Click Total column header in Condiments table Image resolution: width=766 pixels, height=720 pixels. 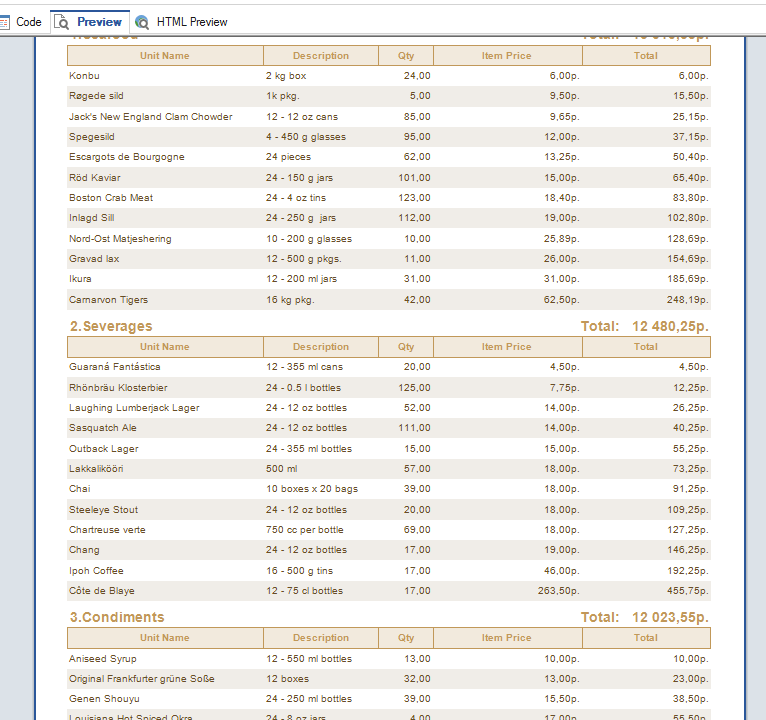point(646,638)
